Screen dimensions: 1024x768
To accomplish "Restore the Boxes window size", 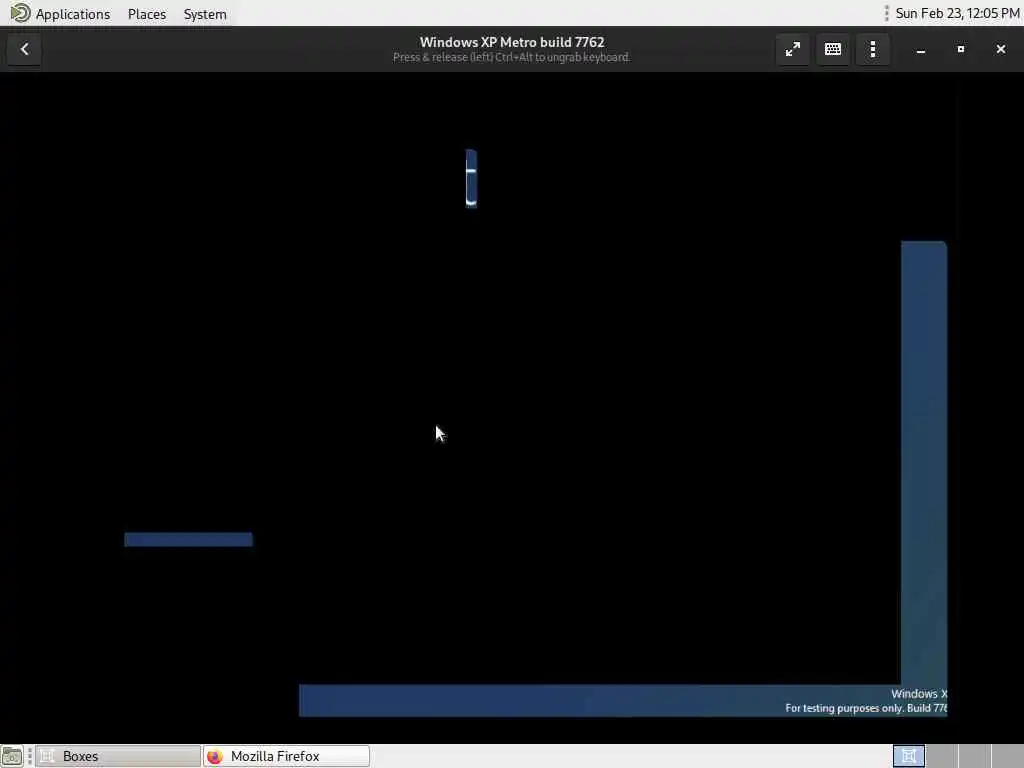I will click(x=961, y=49).
